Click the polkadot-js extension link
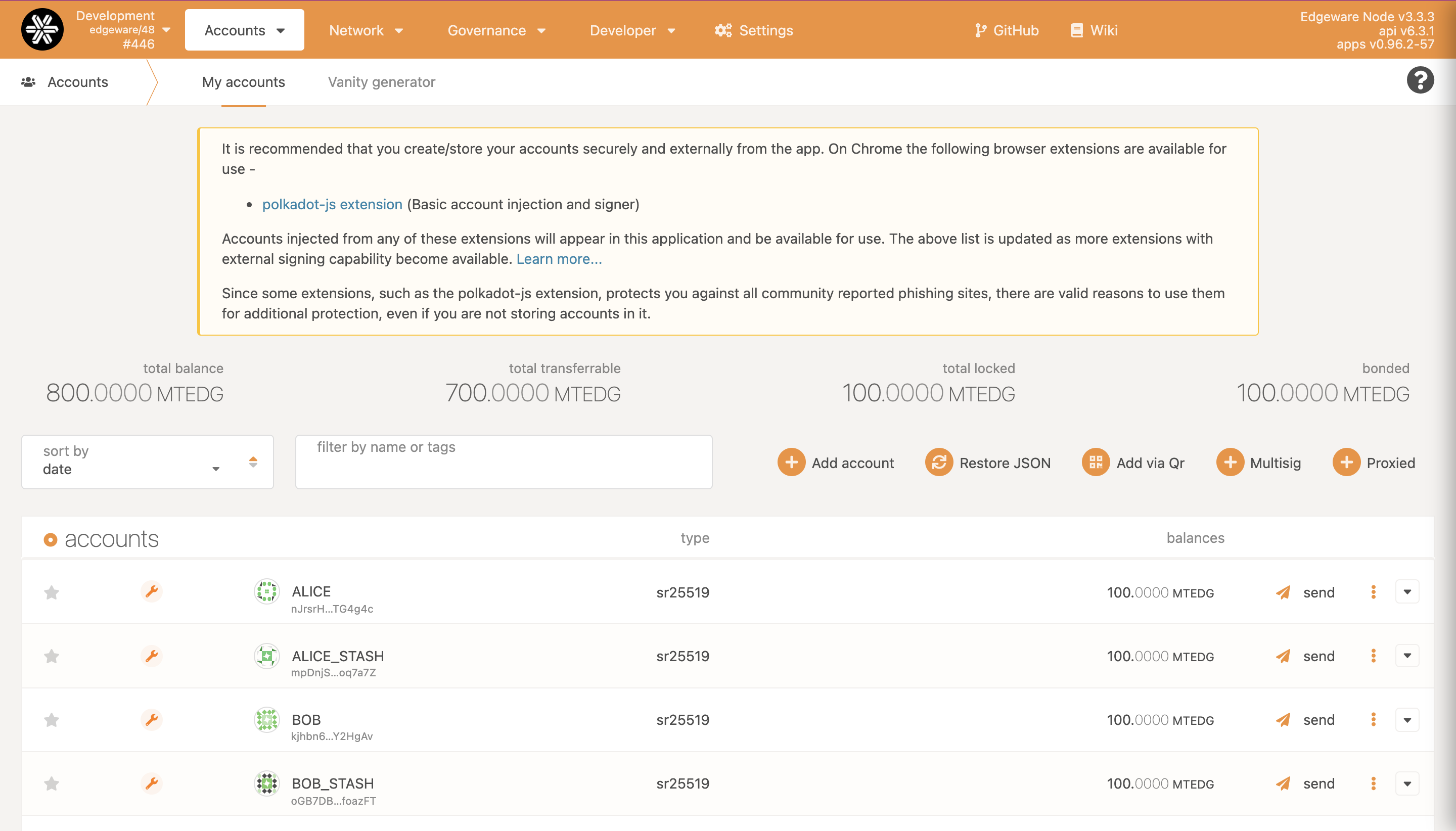 click(x=332, y=204)
